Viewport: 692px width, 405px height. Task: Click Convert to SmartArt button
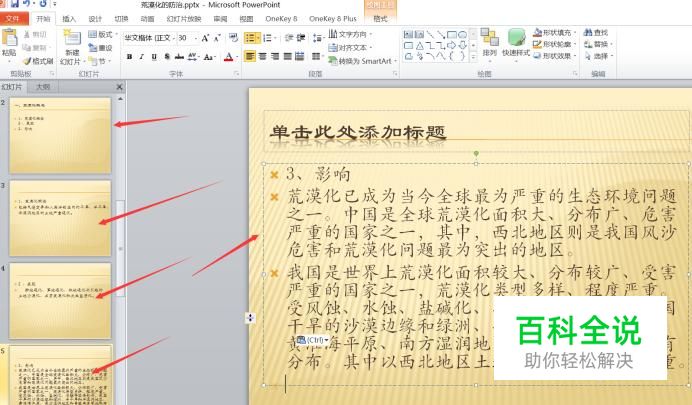pyautogui.click(x=362, y=61)
